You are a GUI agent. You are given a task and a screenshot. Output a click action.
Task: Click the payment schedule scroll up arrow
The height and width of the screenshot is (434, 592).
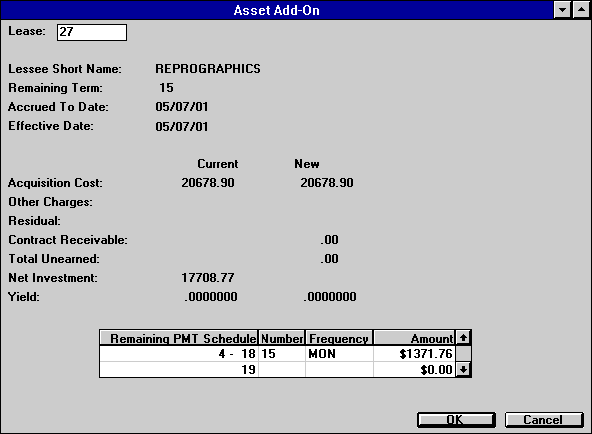point(463,337)
